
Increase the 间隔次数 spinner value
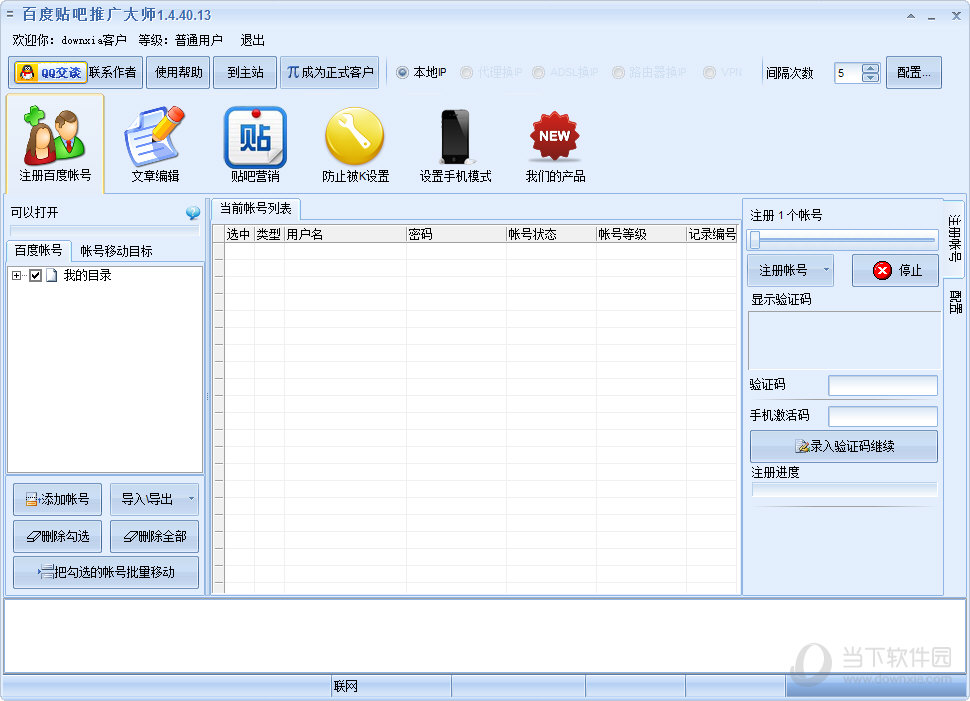click(870, 69)
